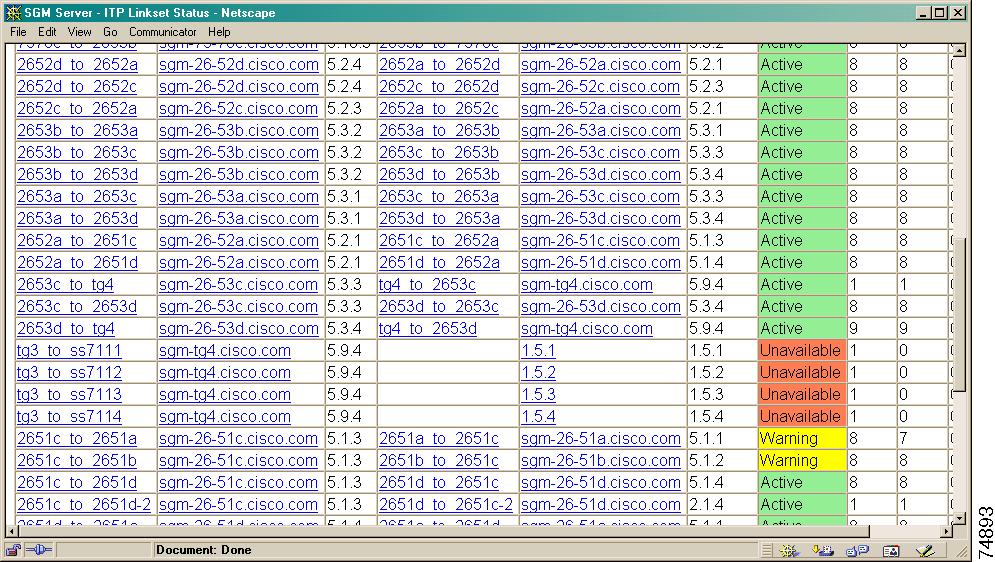Image resolution: width=995 pixels, height=562 pixels.
Task: Open the View menu
Action: 79,32
